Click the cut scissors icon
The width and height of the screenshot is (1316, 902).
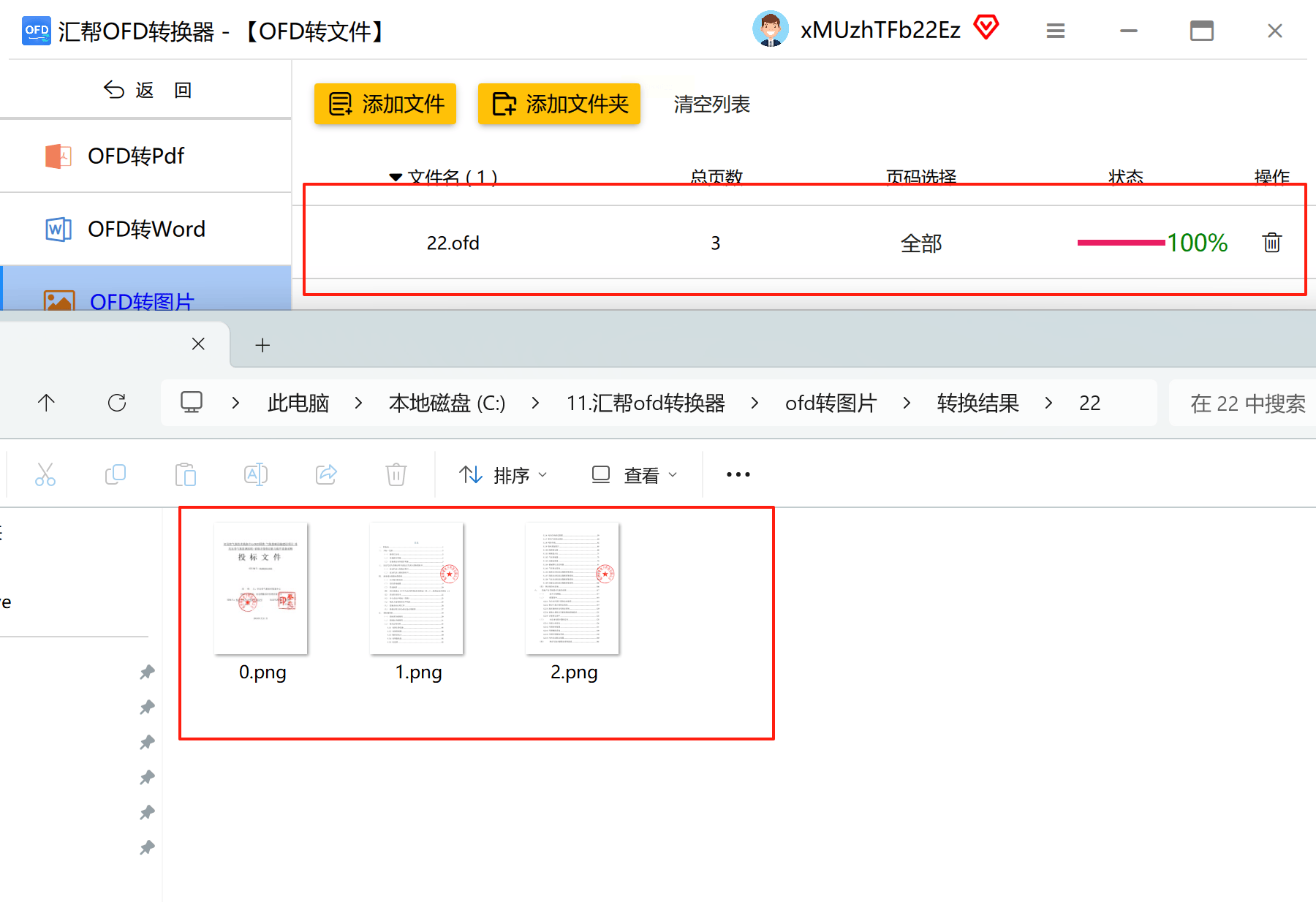45,474
